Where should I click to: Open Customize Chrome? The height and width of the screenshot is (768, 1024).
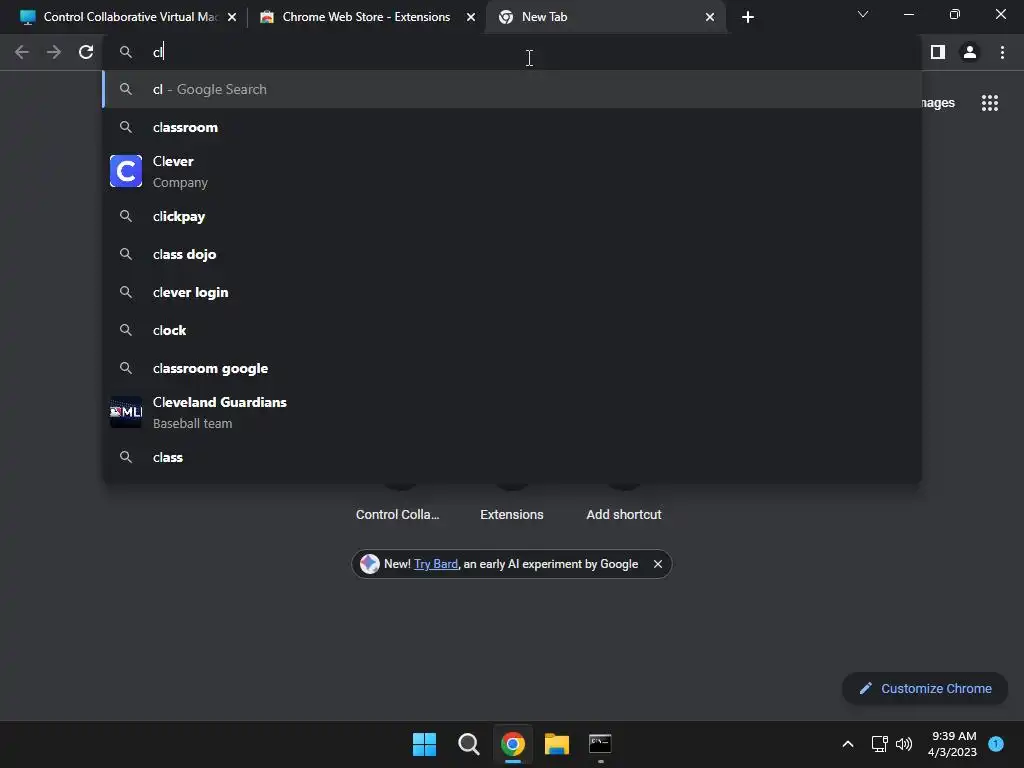(x=925, y=688)
